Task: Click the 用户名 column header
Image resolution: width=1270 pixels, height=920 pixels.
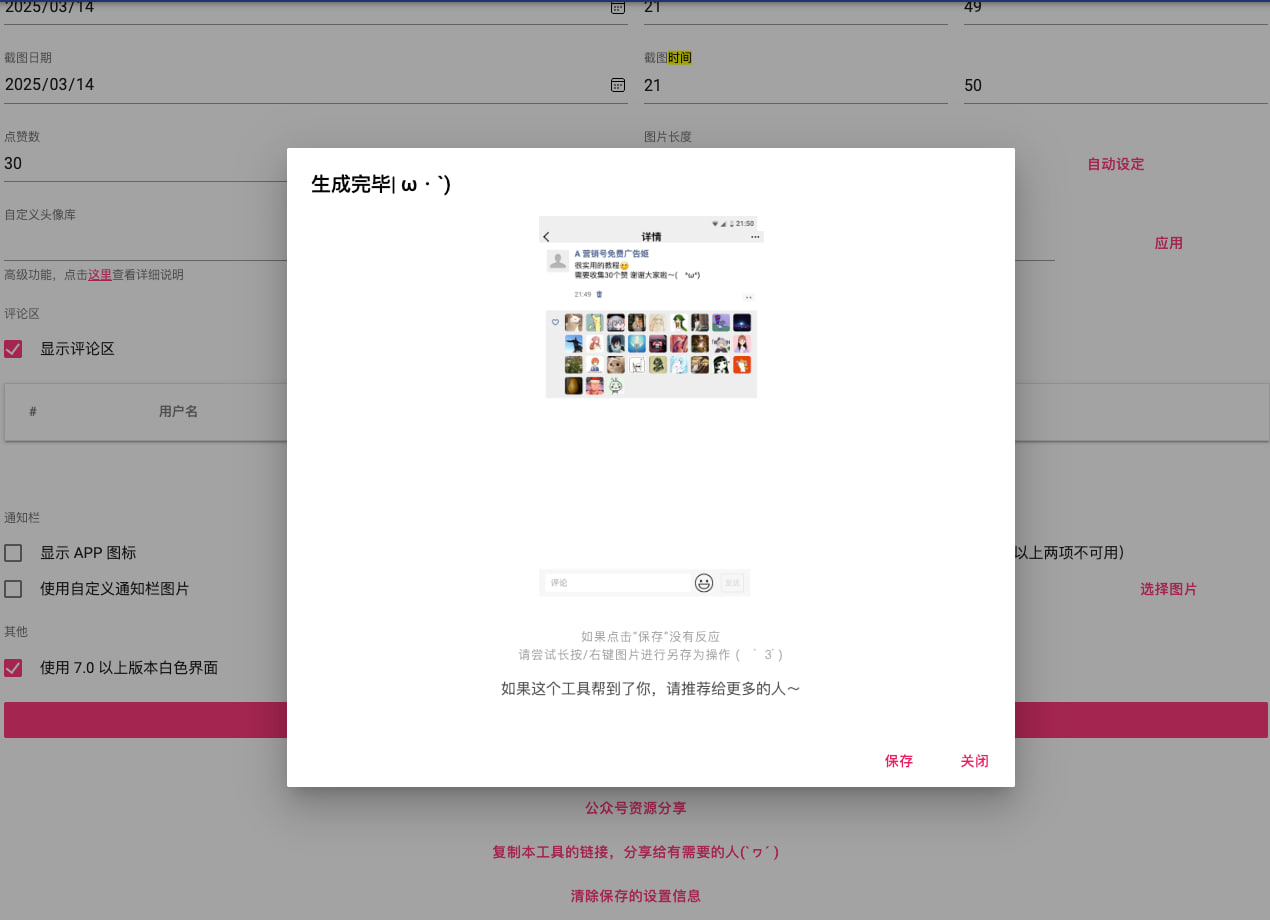Action: point(178,411)
